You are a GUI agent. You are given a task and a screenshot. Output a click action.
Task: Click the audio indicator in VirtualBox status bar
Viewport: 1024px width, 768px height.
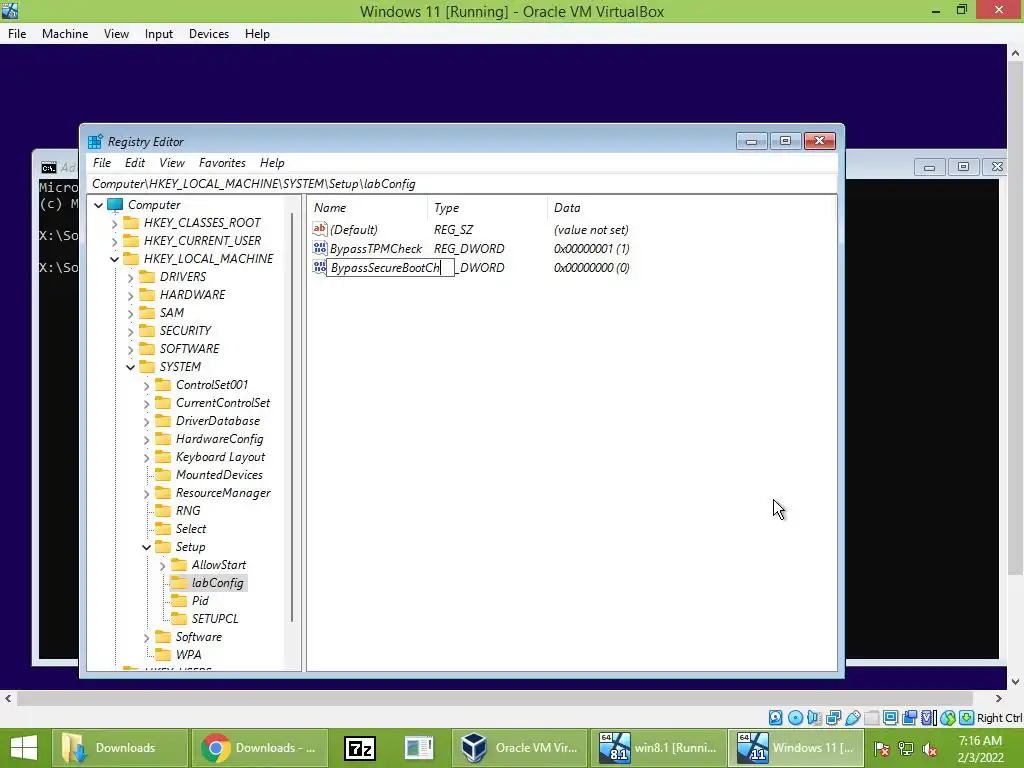click(814, 718)
